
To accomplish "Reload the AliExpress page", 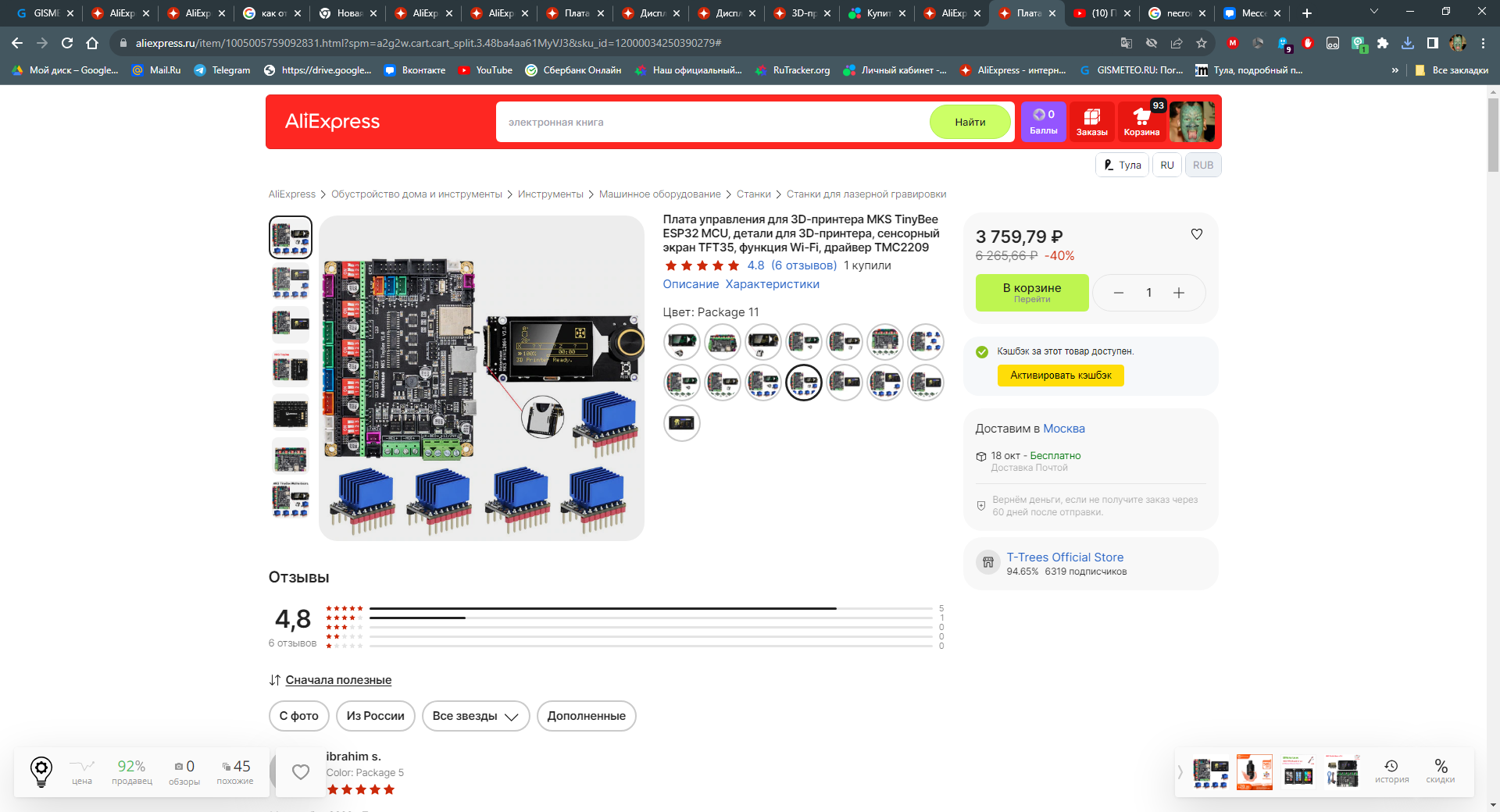I will pos(67,43).
